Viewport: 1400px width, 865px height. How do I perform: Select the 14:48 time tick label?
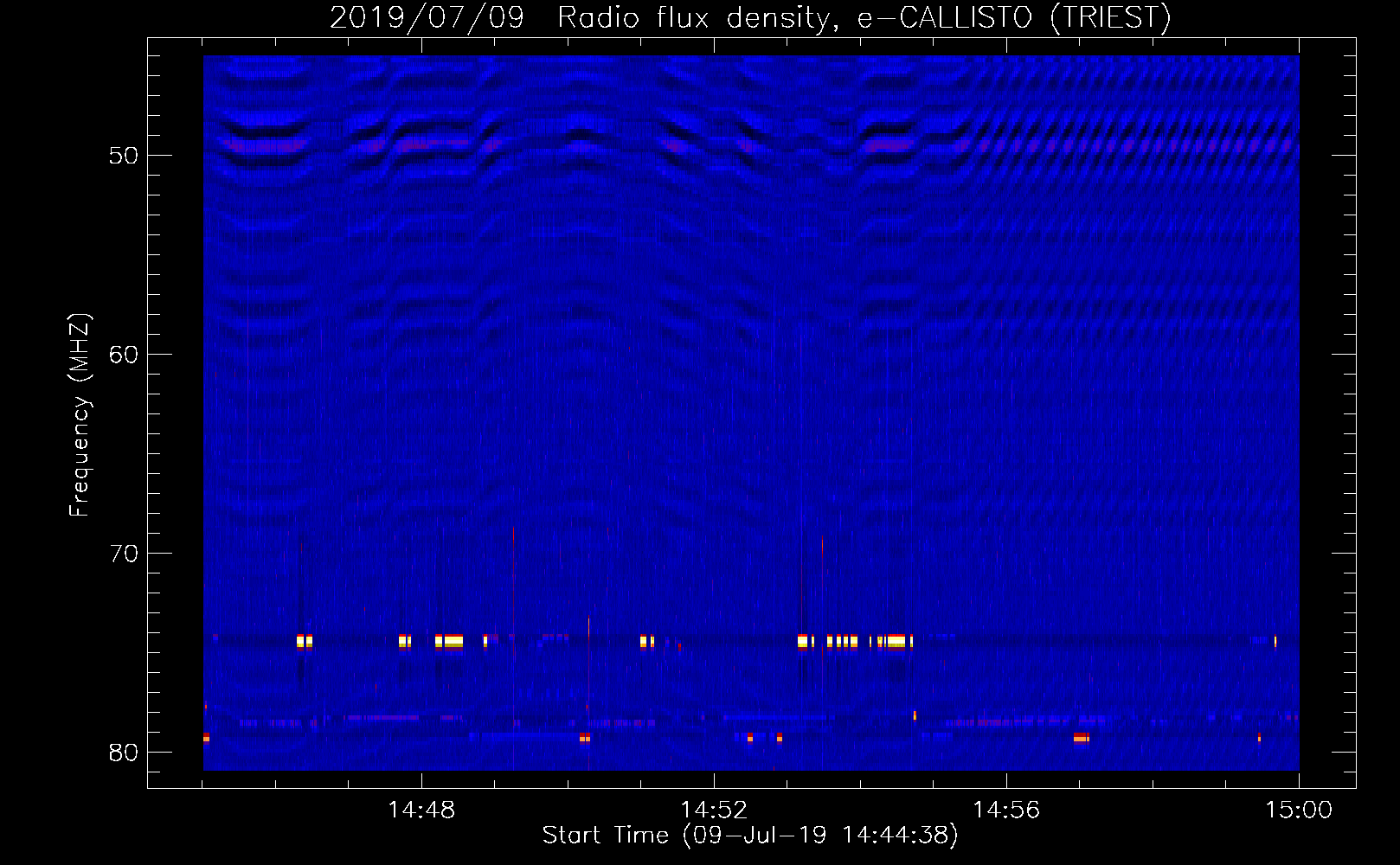coord(421,811)
